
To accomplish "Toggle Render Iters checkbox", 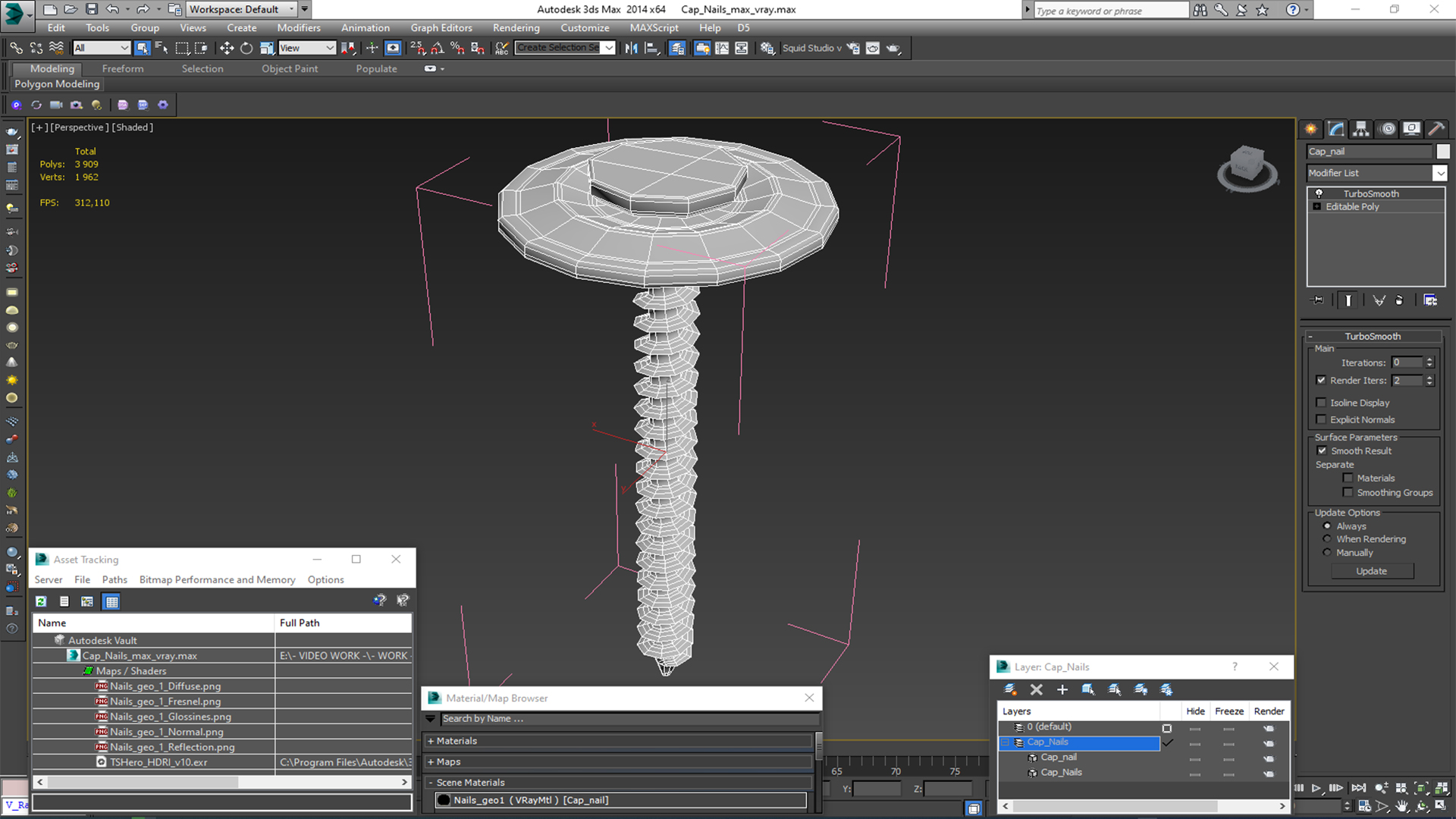I will pos(1321,380).
